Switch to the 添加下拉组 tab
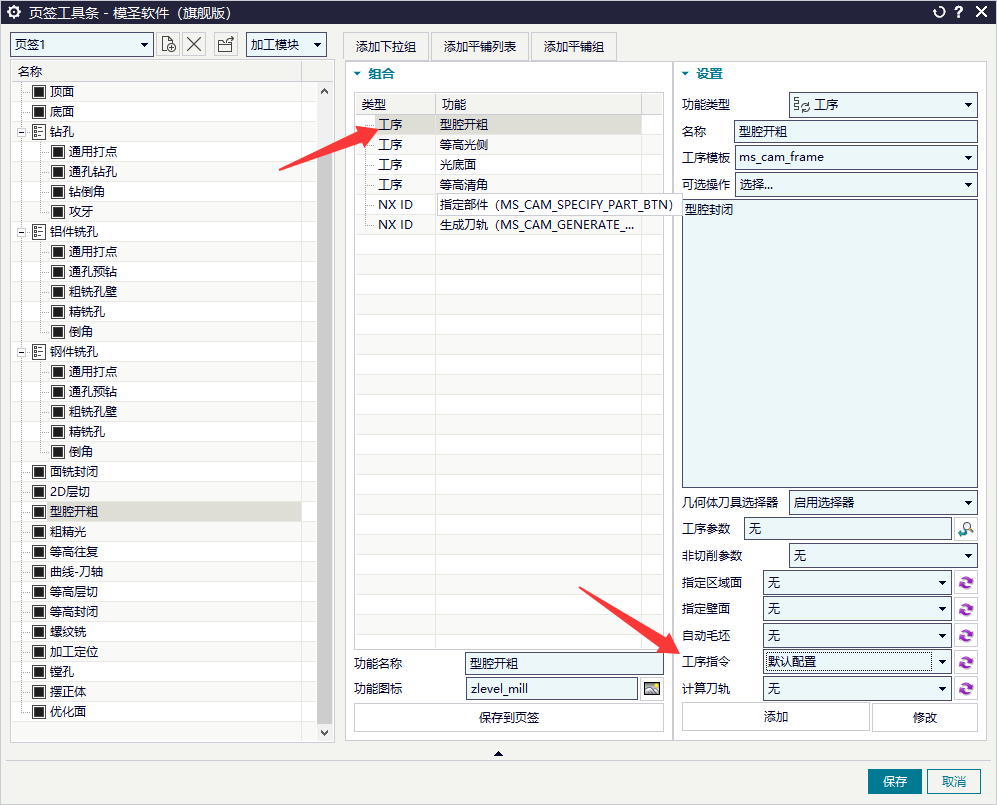997x805 pixels. pyautogui.click(x=386, y=46)
